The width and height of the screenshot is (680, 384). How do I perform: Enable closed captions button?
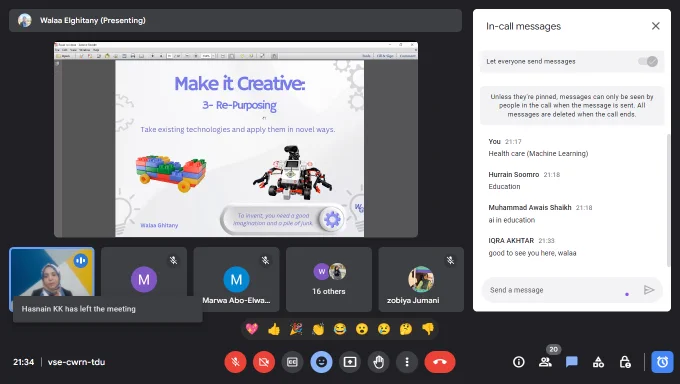click(x=292, y=362)
